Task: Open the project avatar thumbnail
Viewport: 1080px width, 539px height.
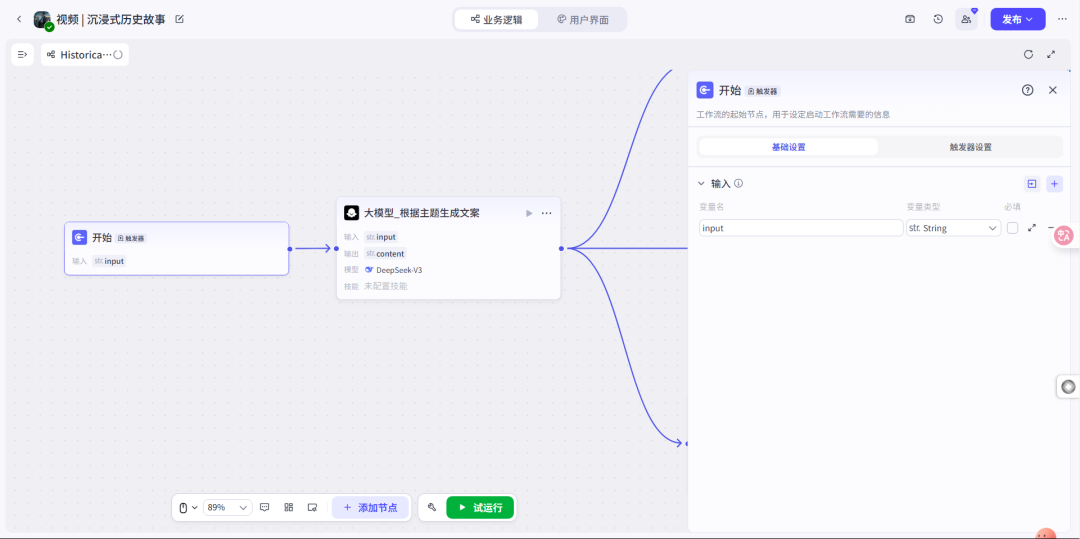Action: click(43, 20)
